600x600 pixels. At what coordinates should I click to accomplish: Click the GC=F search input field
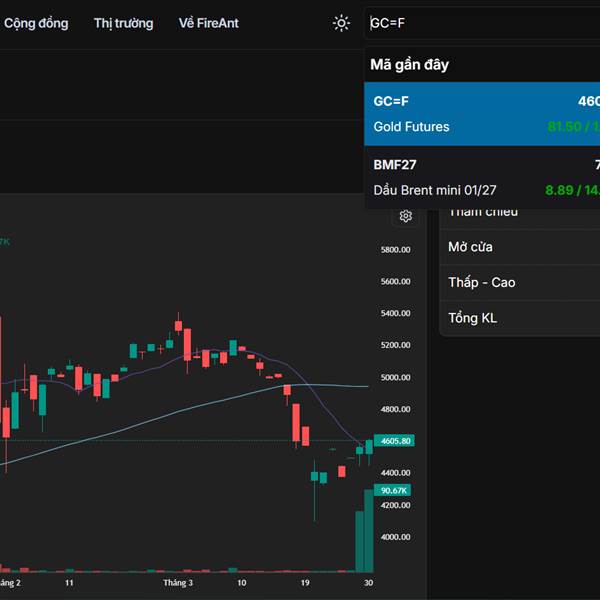click(480, 23)
